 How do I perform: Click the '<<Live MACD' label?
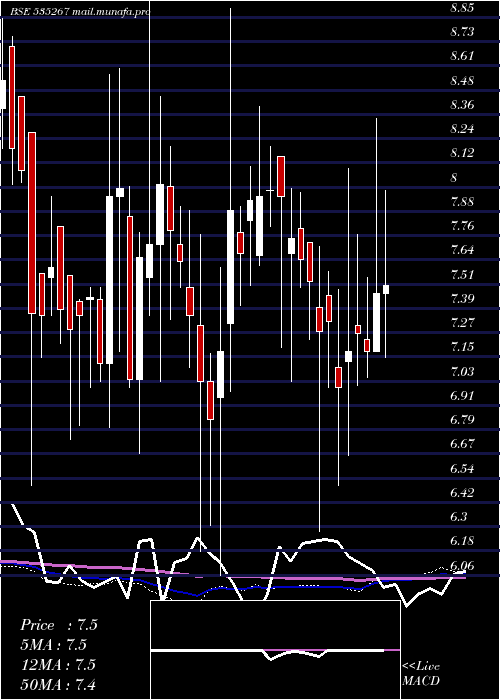(x=421, y=673)
